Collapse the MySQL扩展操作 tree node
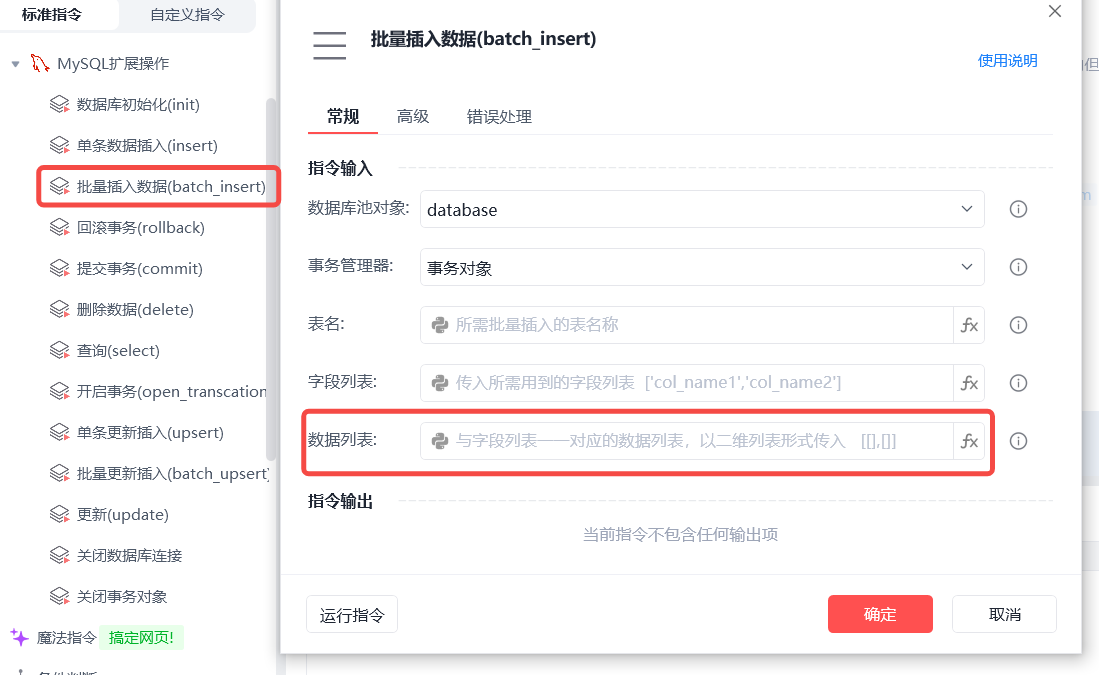 point(15,64)
